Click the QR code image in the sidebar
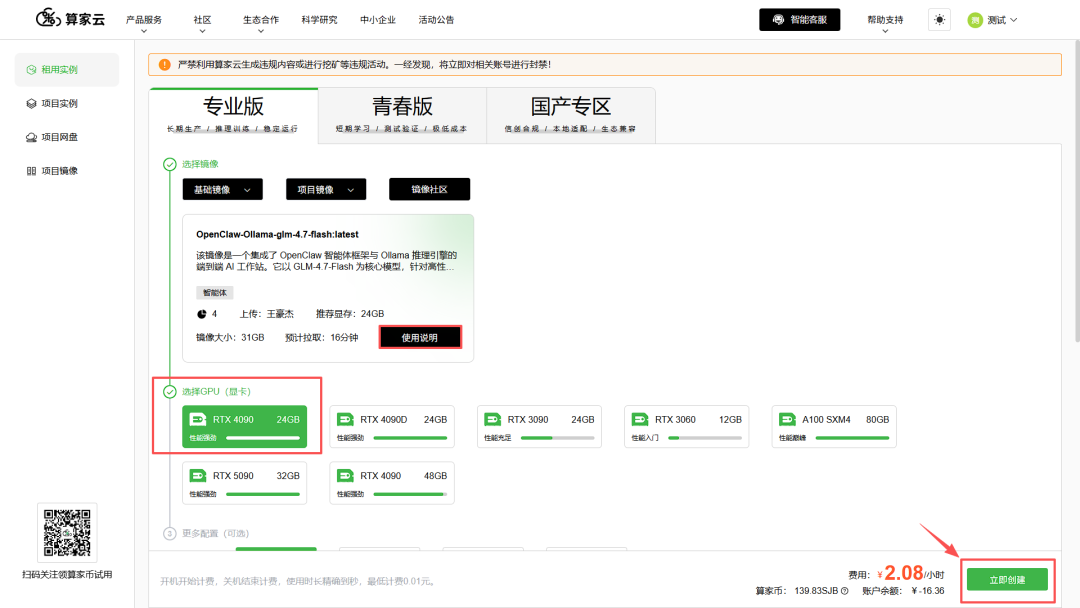This screenshot has width=1080, height=608. point(67,532)
